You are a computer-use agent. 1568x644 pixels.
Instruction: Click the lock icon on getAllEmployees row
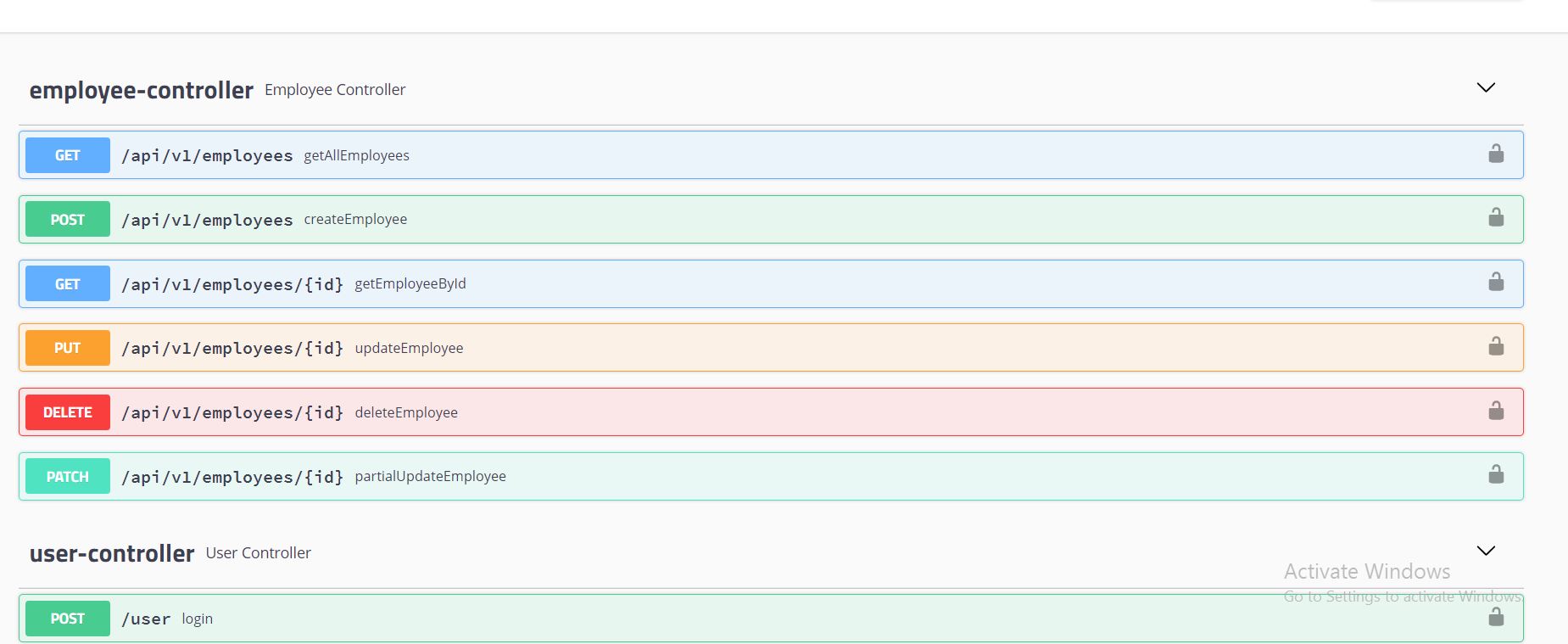click(1496, 154)
